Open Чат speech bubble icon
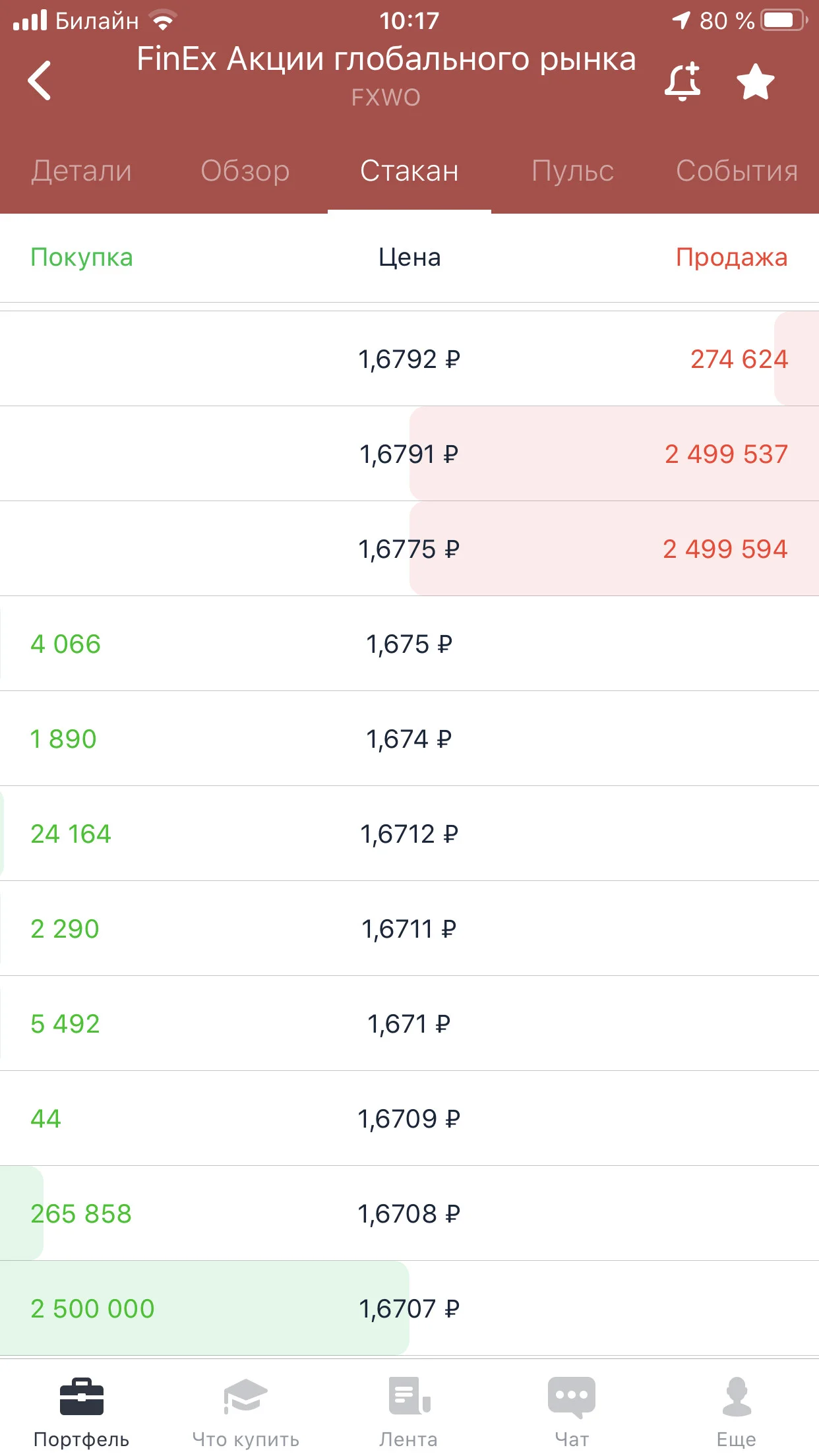Image resolution: width=819 pixels, height=1456 pixels. tap(572, 1397)
